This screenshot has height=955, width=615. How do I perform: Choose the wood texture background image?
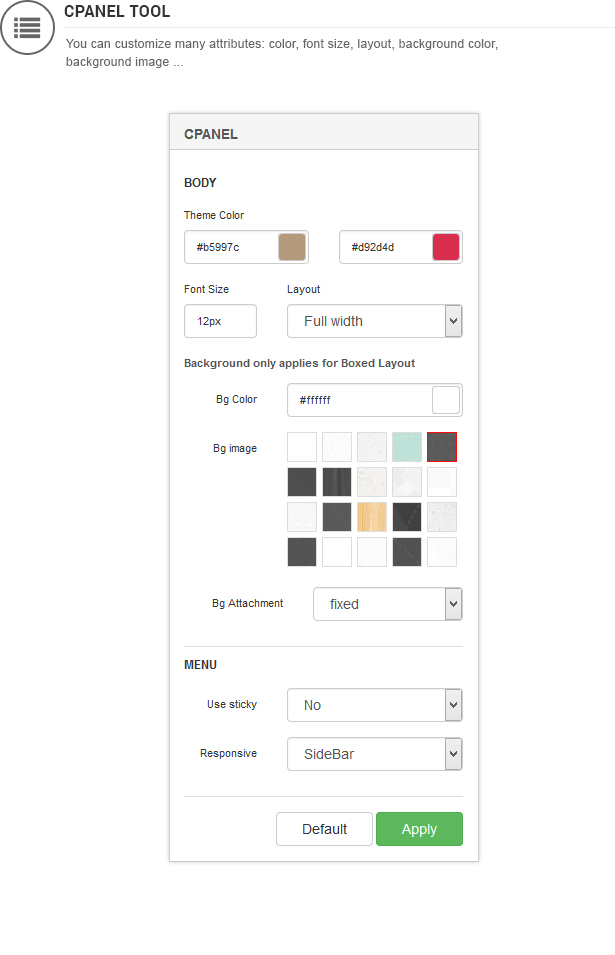click(371, 517)
